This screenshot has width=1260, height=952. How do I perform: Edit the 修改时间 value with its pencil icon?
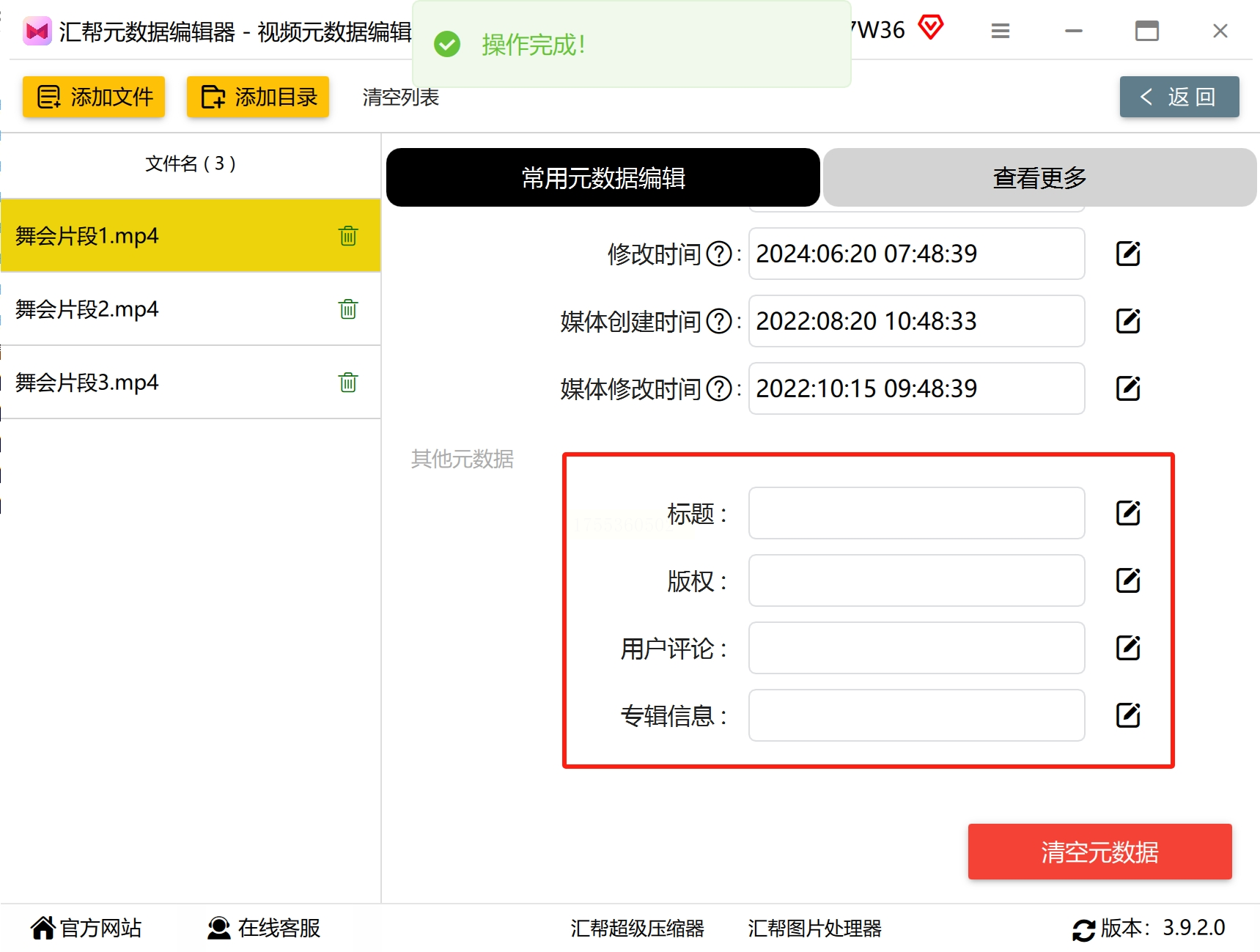tap(1128, 254)
